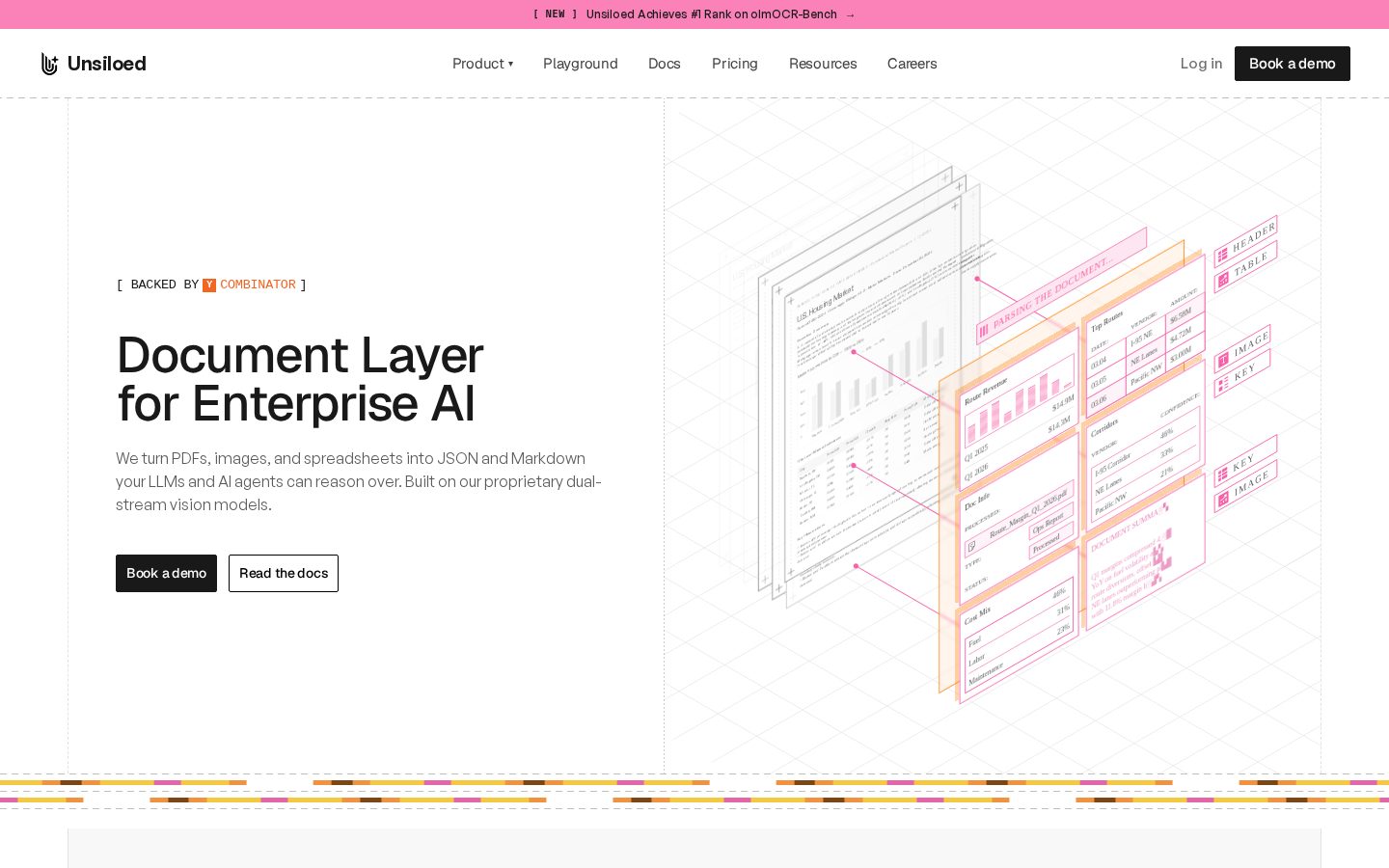Click the Read the docs button
This screenshot has height=868, width=1389.
point(284,573)
